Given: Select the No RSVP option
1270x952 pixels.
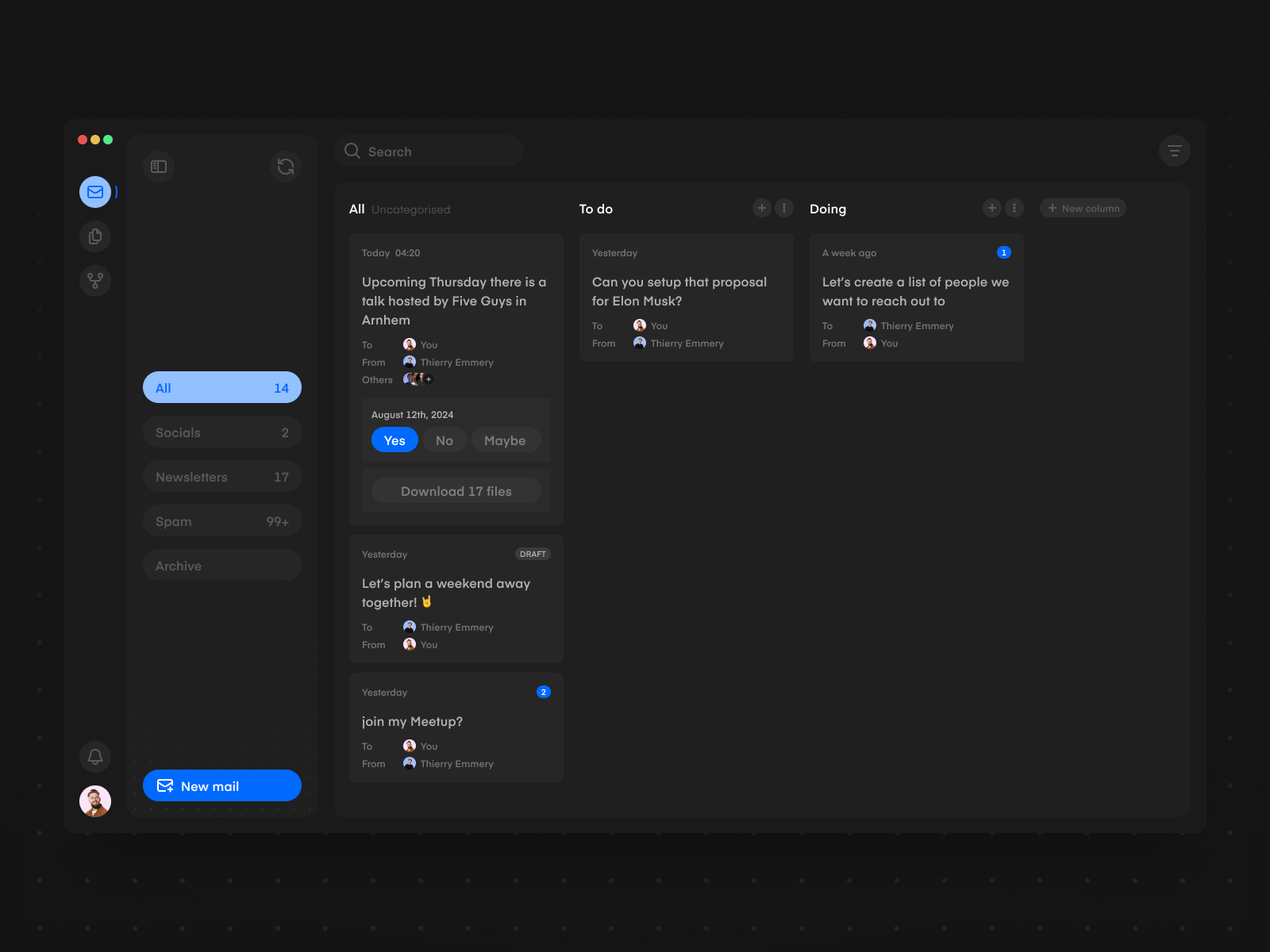Looking at the screenshot, I should tap(444, 440).
